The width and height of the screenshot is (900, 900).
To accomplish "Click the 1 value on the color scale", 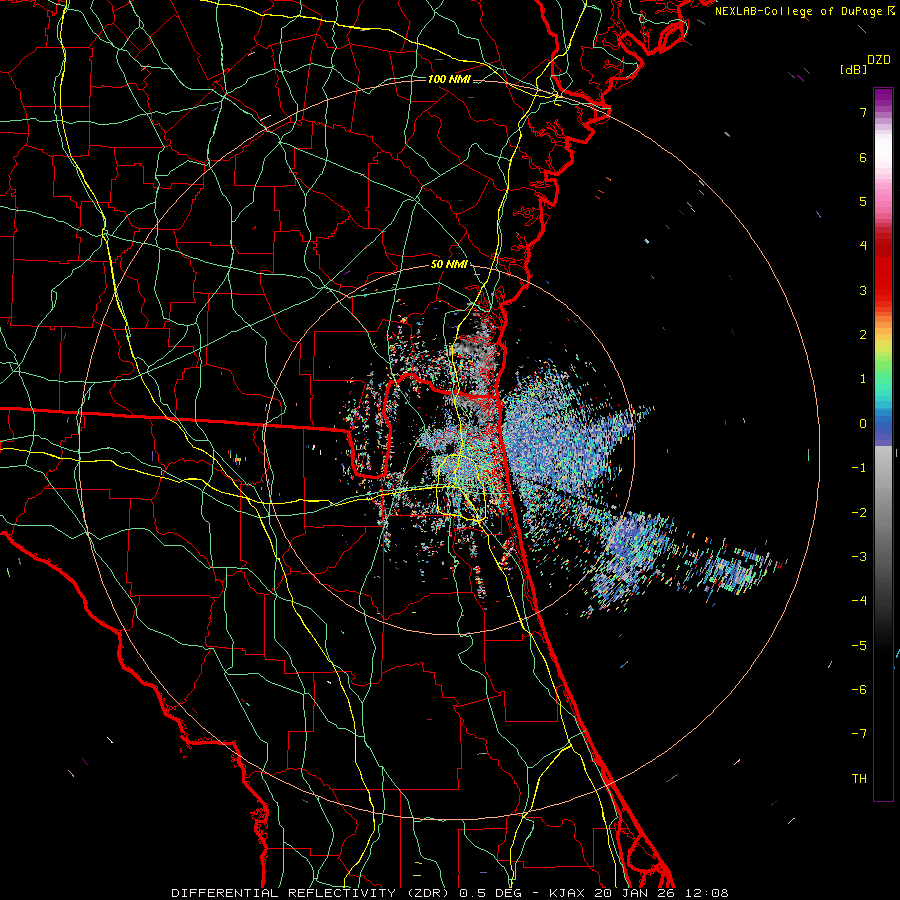I will (x=863, y=379).
